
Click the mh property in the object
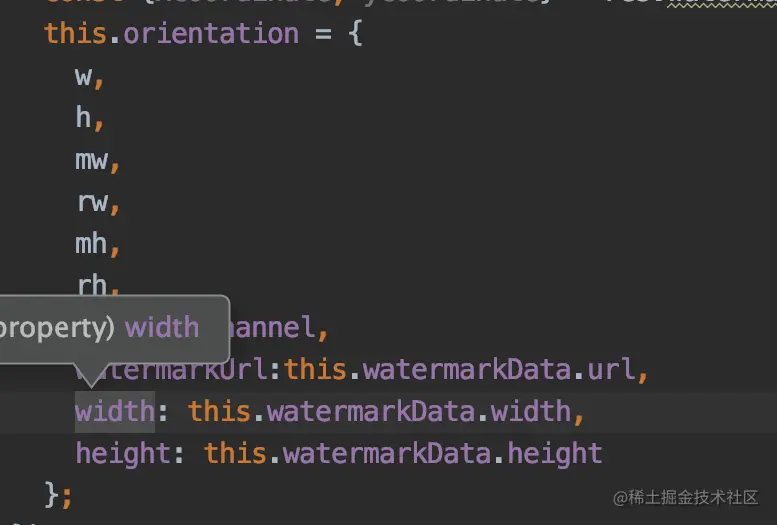[92, 243]
